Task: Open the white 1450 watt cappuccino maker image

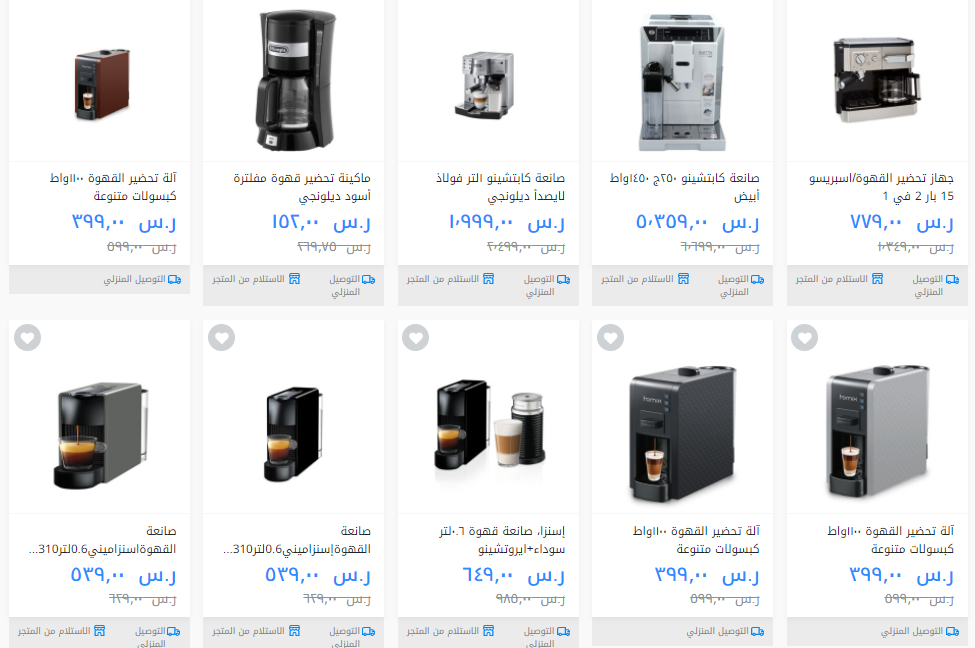Action: pos(682,82)
